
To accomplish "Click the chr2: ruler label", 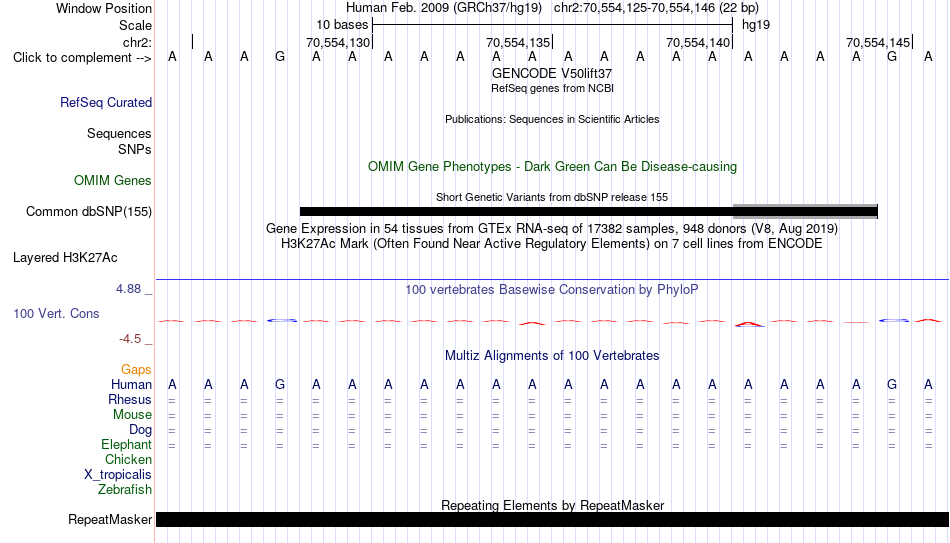I will [137, 42].
